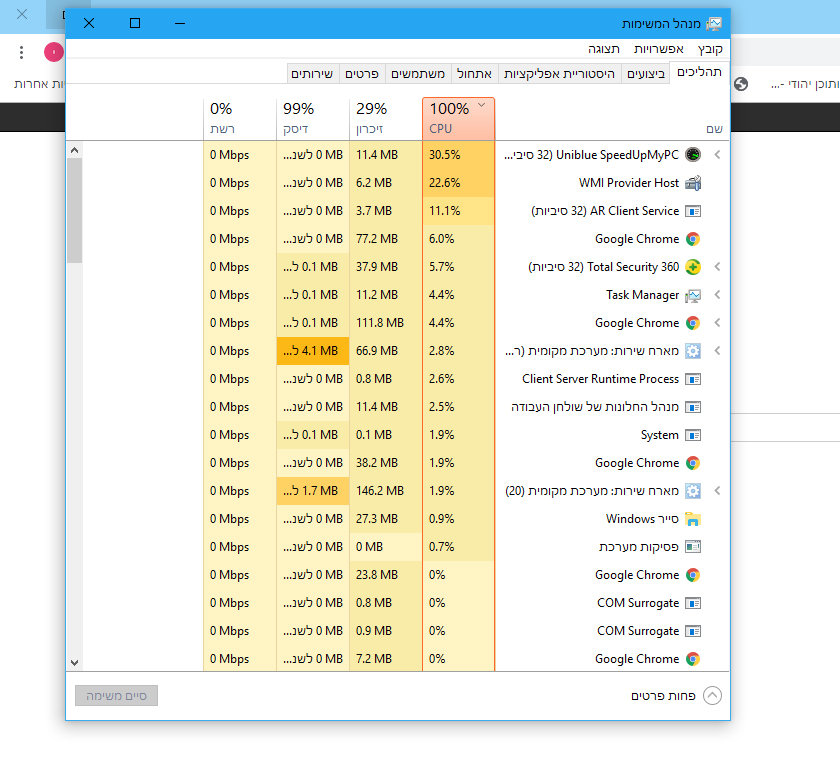Click the 1.7 MB disk usage cell

tap(313, 491)
